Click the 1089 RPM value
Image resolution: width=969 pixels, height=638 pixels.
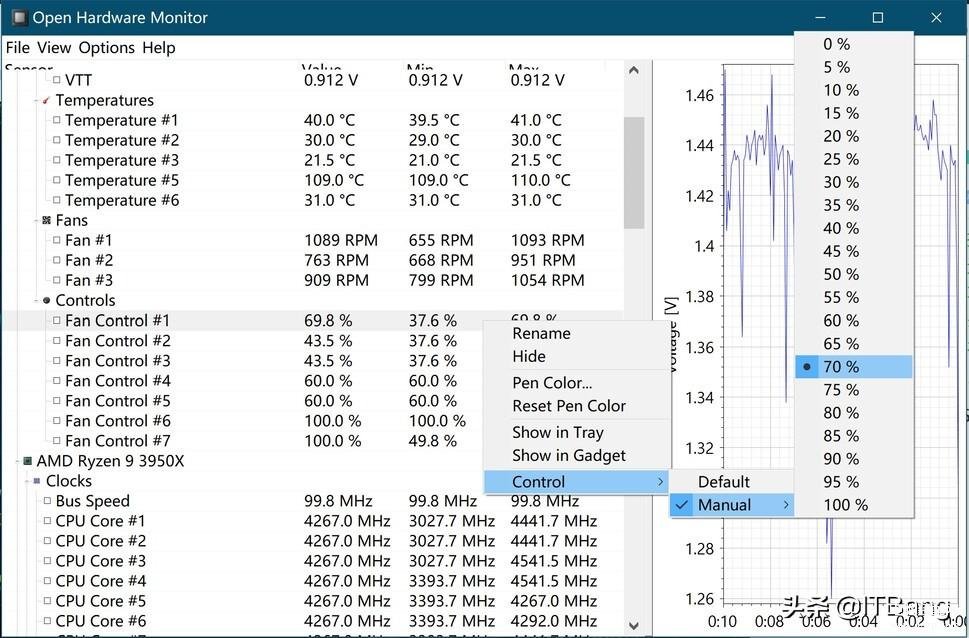click(x=341, y=240)
